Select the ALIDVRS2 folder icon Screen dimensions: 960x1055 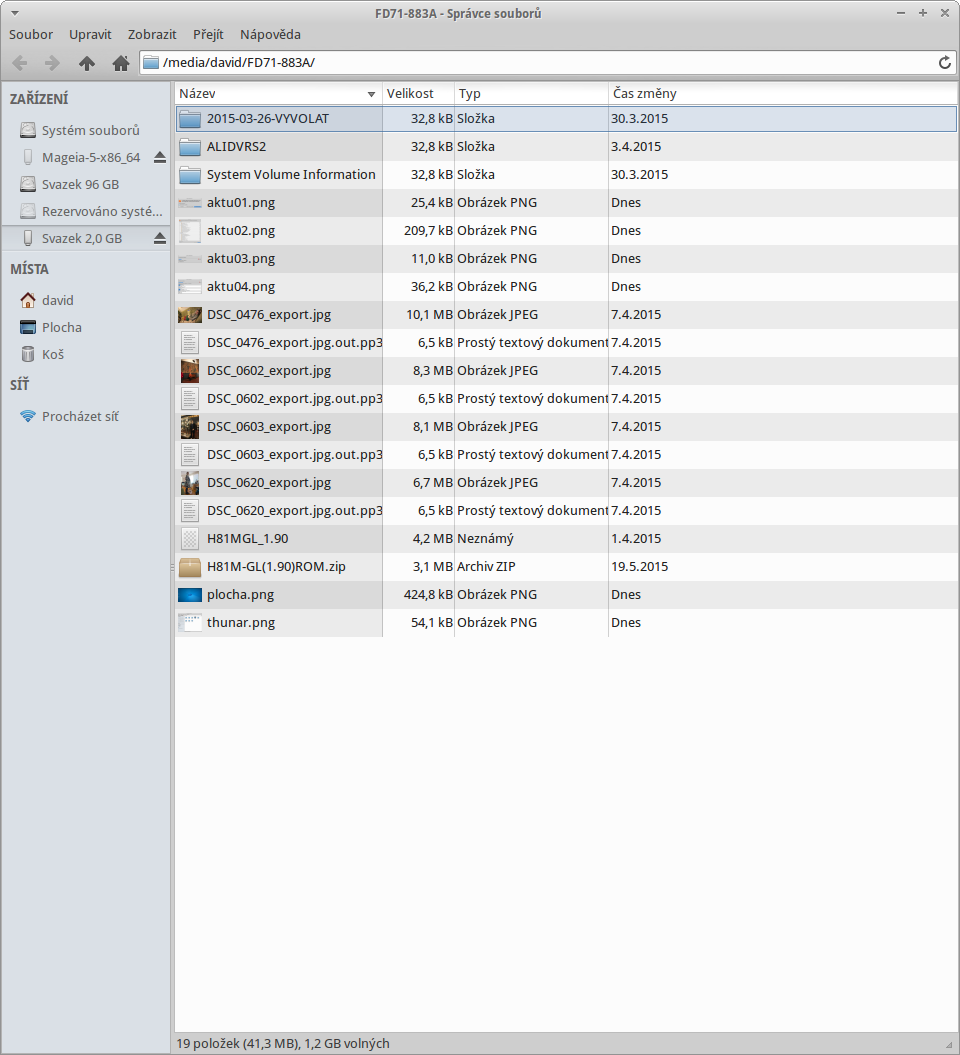coord(190,147)
